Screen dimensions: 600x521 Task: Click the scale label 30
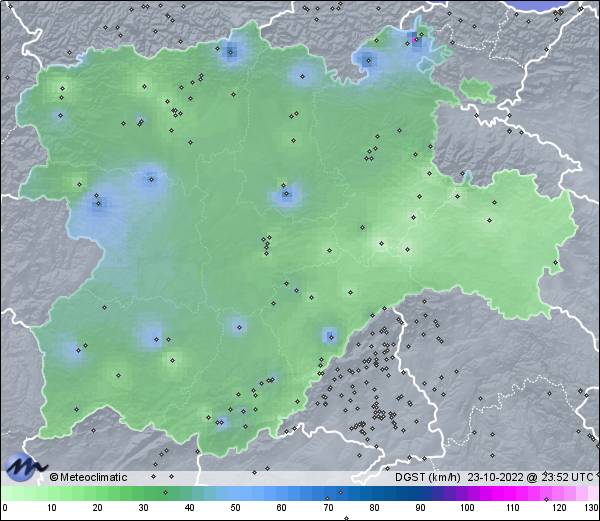[x=143, y=508]
